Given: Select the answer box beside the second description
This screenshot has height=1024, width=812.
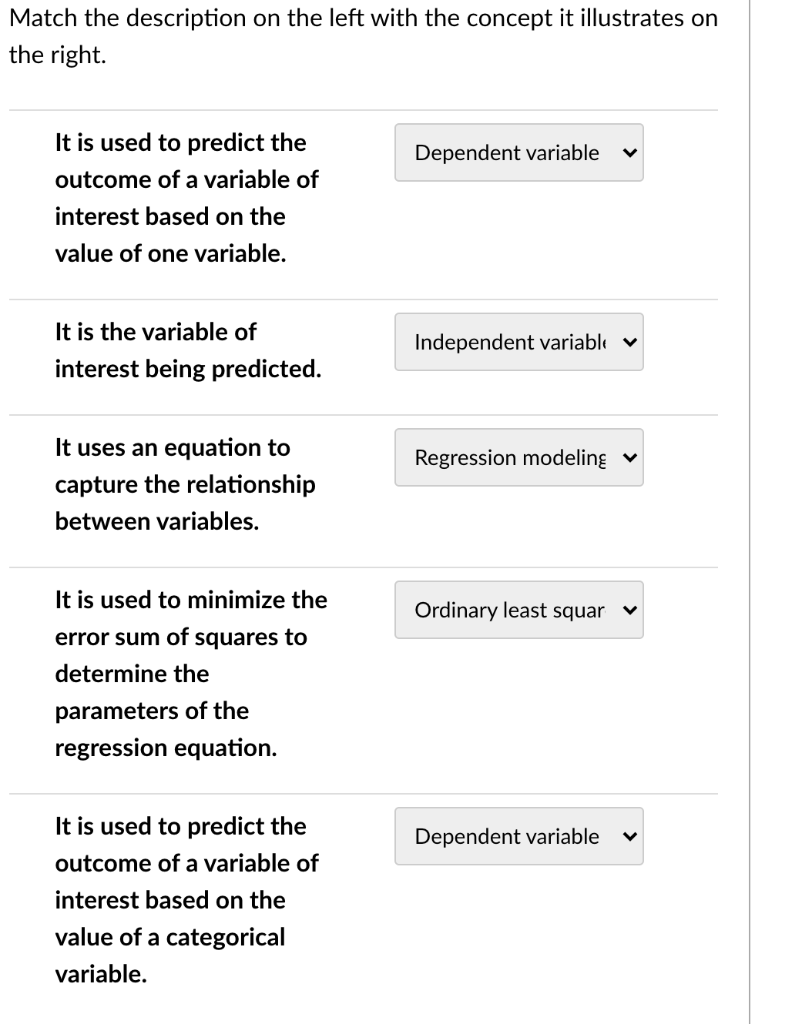Looking at the screenshot, I should (x=518, y=341).
